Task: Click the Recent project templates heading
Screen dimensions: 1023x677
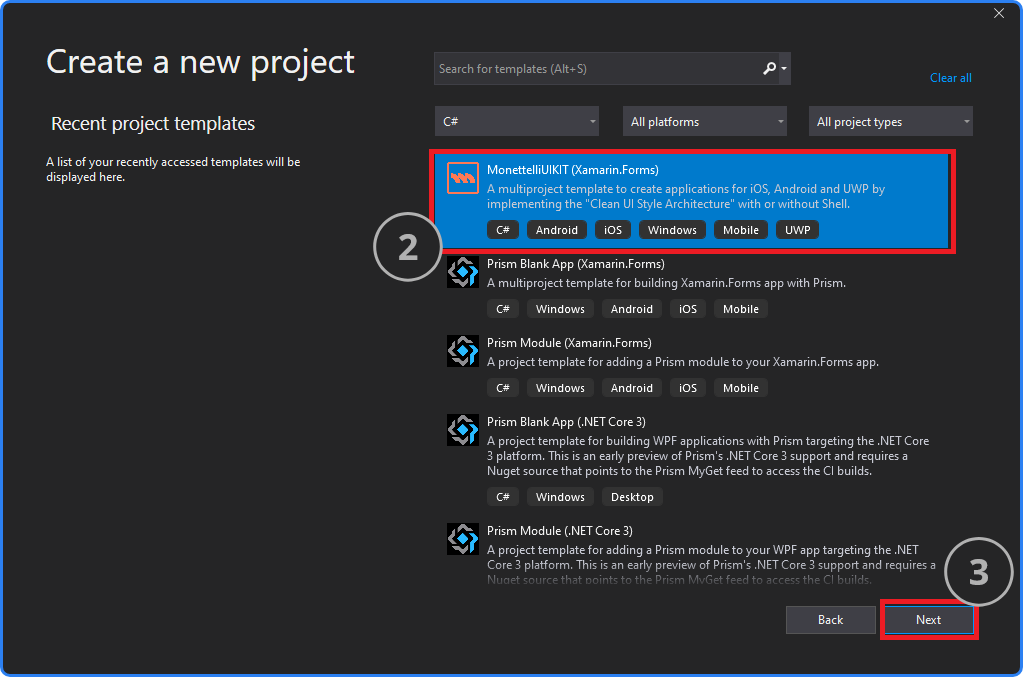Action: click(x=153, y=123)
